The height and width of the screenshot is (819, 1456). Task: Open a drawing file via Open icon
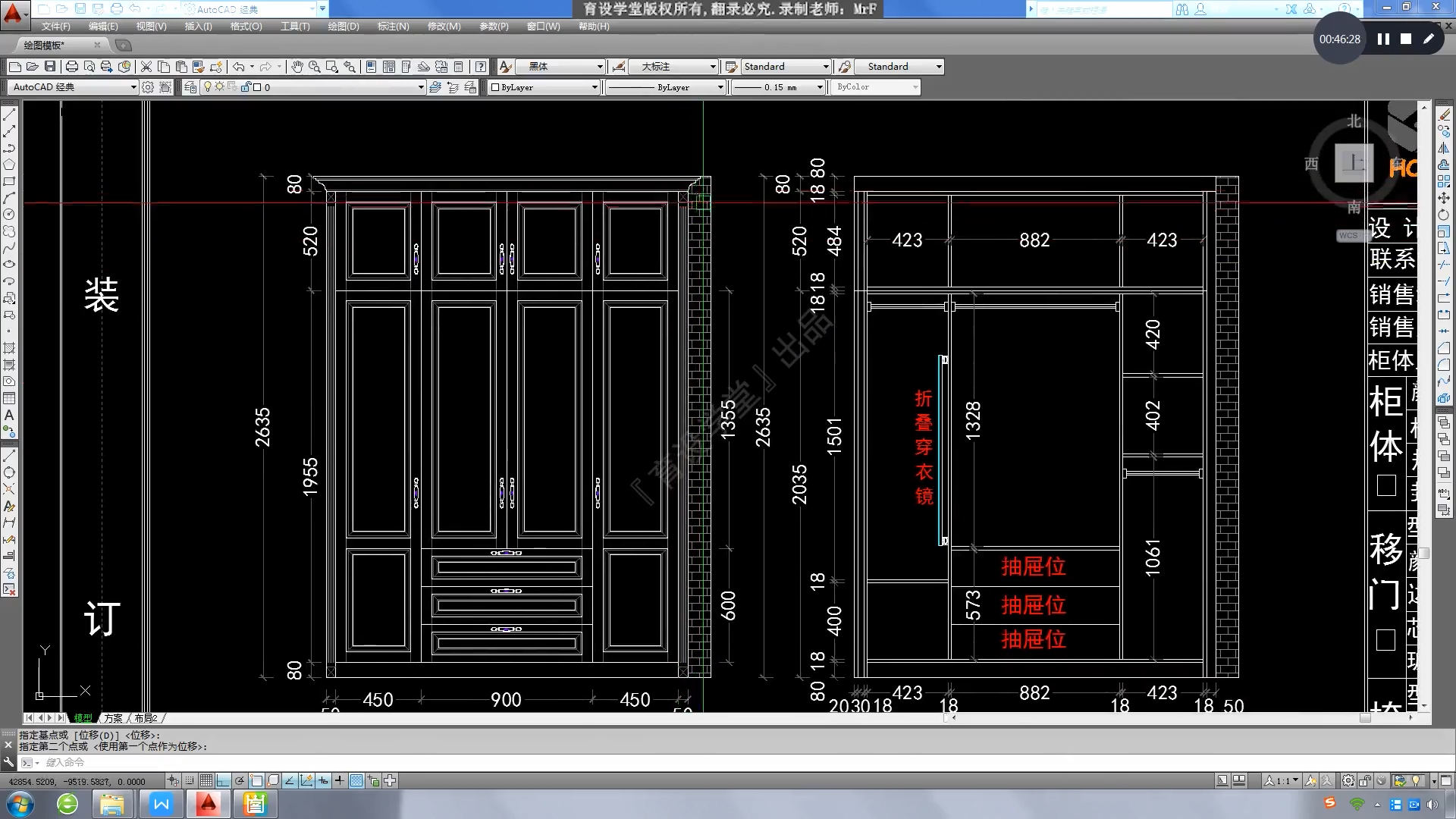pos(32,67)
